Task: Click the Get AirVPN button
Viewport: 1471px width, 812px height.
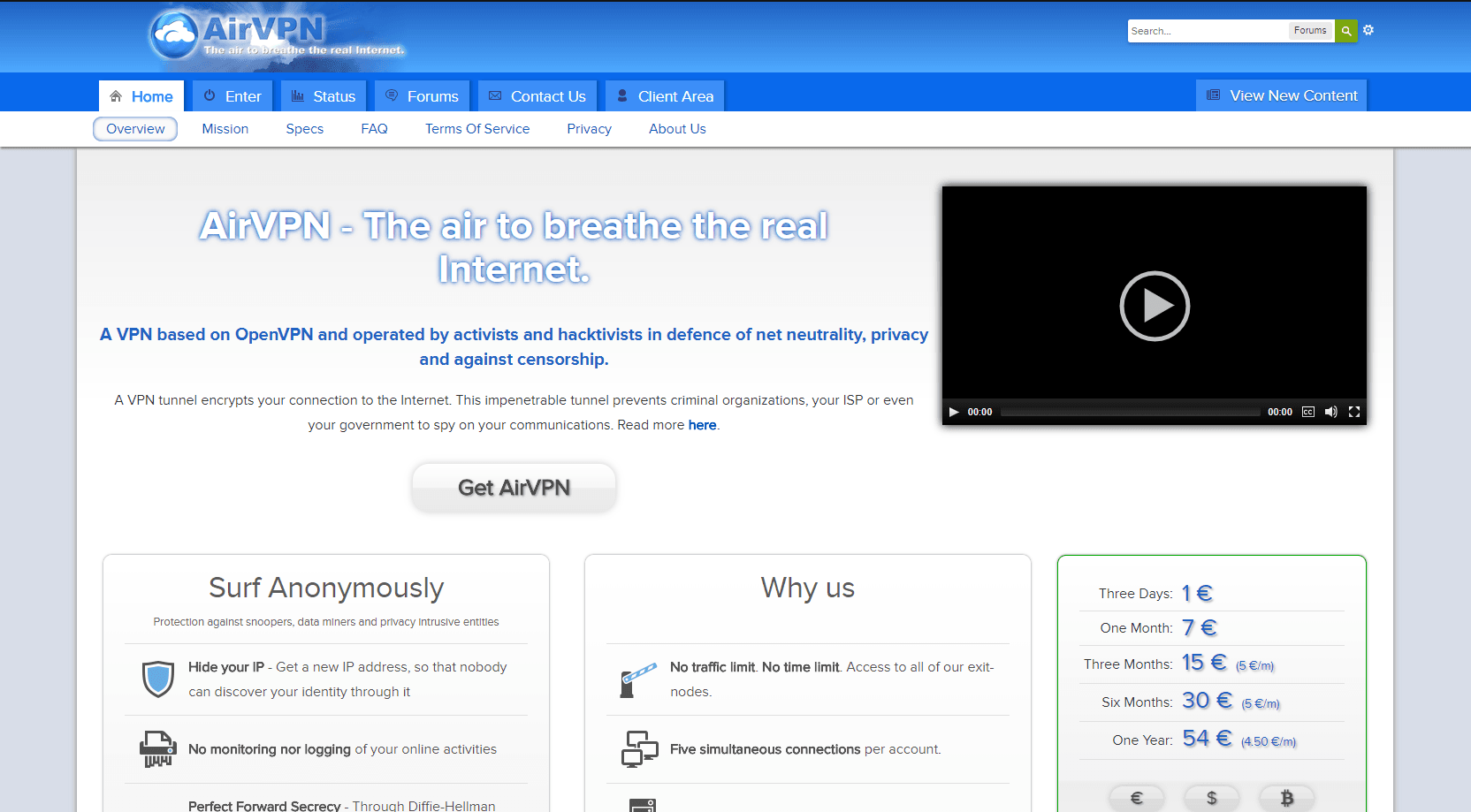Action: [x=514, y=488]
